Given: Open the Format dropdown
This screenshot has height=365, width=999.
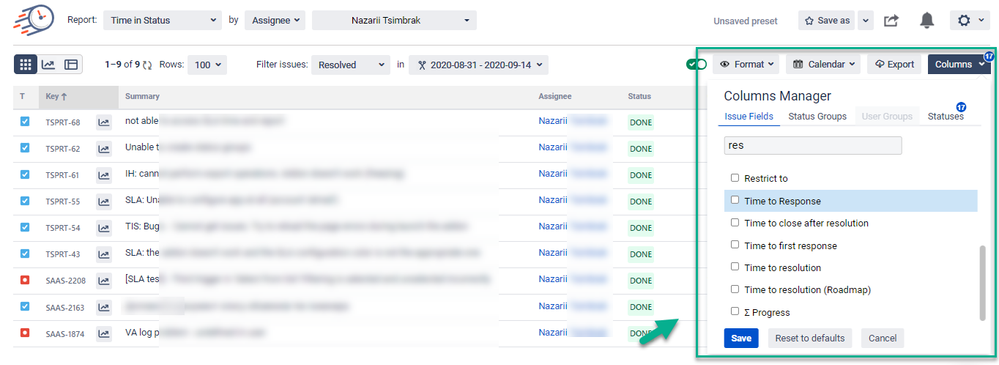Looking at the screenshot, I should (x=746, y=64).
